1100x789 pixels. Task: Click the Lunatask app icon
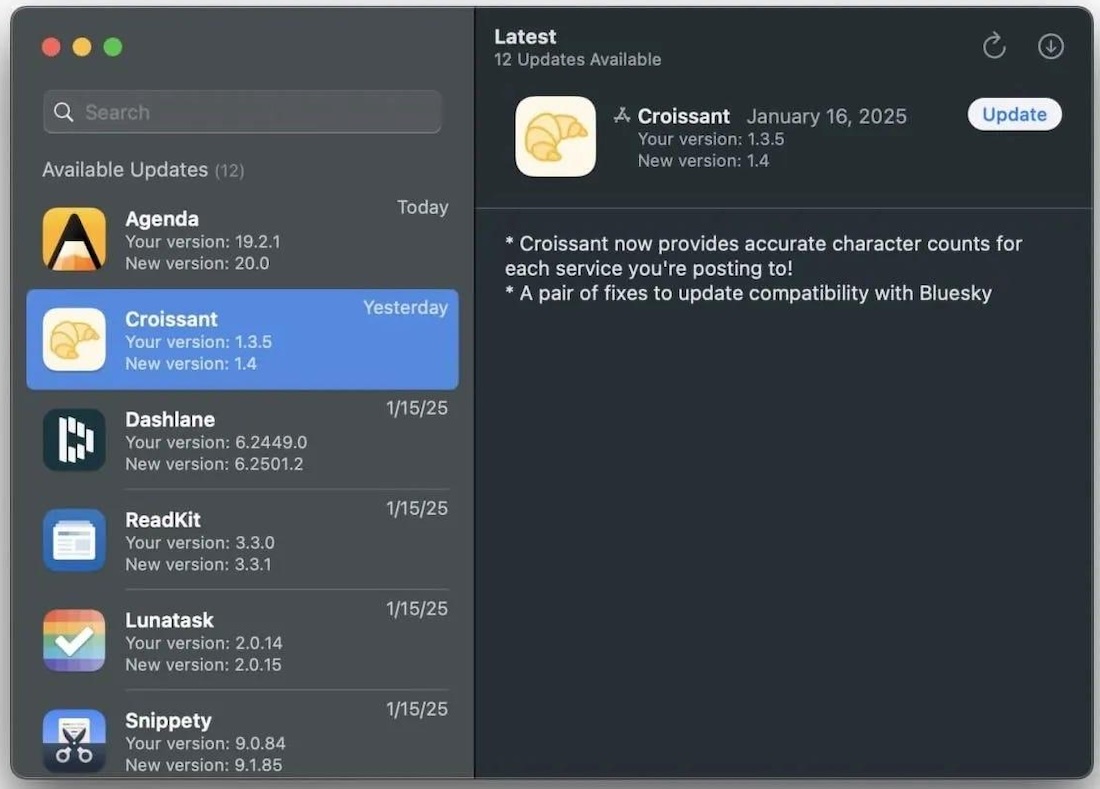coord(74,640)
